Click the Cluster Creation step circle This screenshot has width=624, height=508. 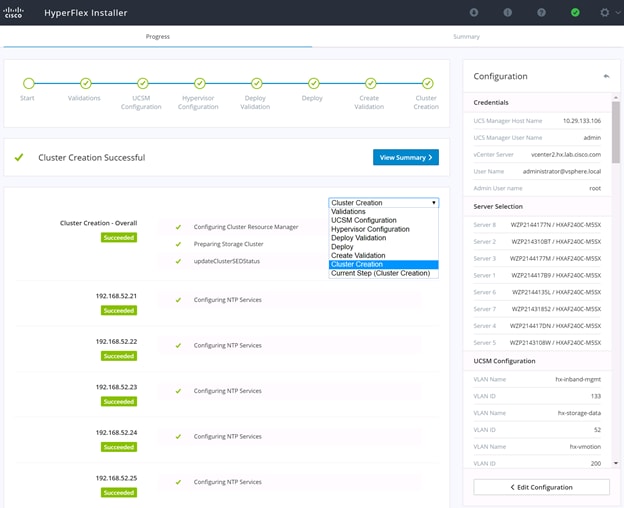click(427, 83)
